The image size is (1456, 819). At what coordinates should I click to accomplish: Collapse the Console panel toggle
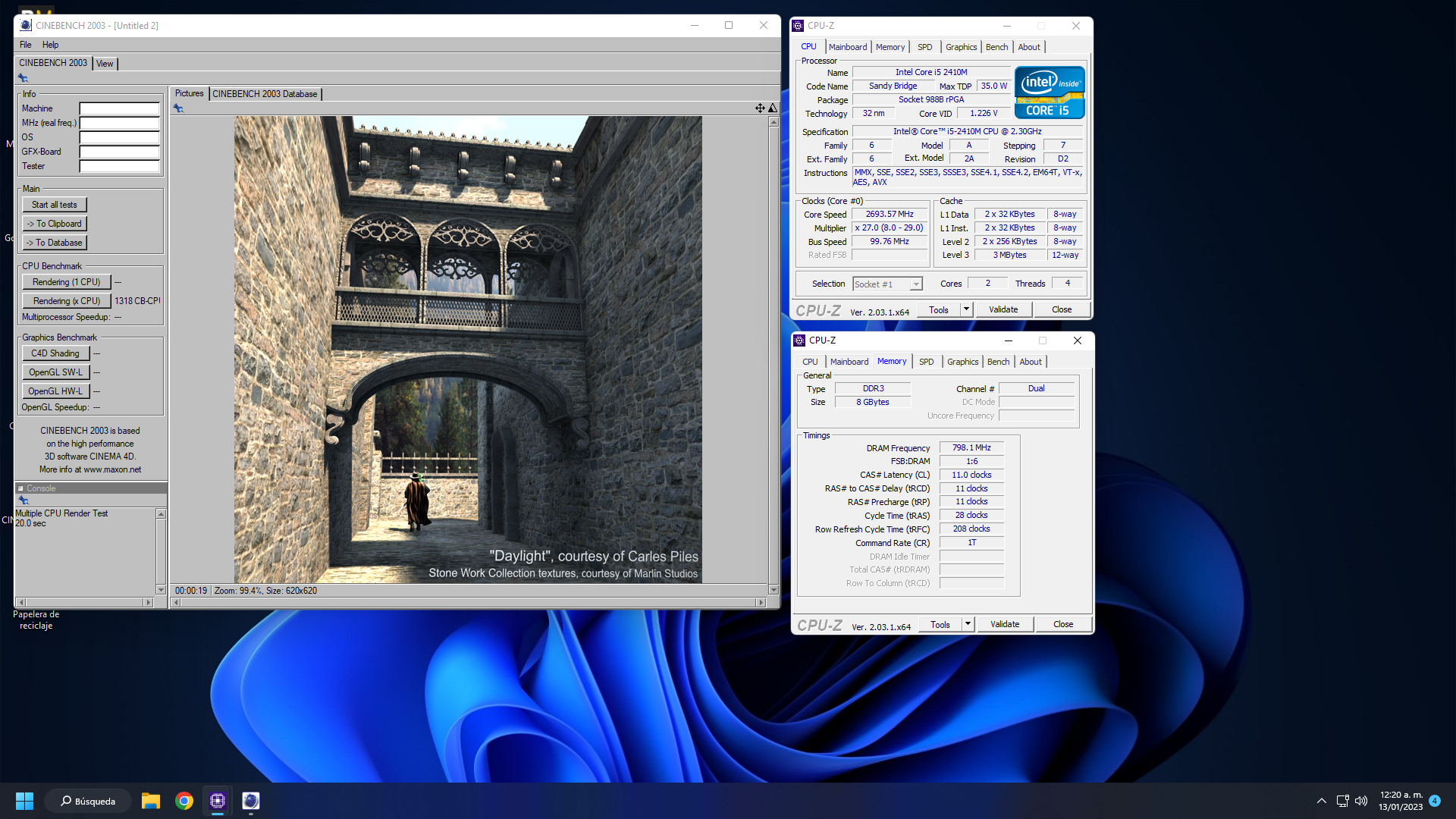(21, 489)
